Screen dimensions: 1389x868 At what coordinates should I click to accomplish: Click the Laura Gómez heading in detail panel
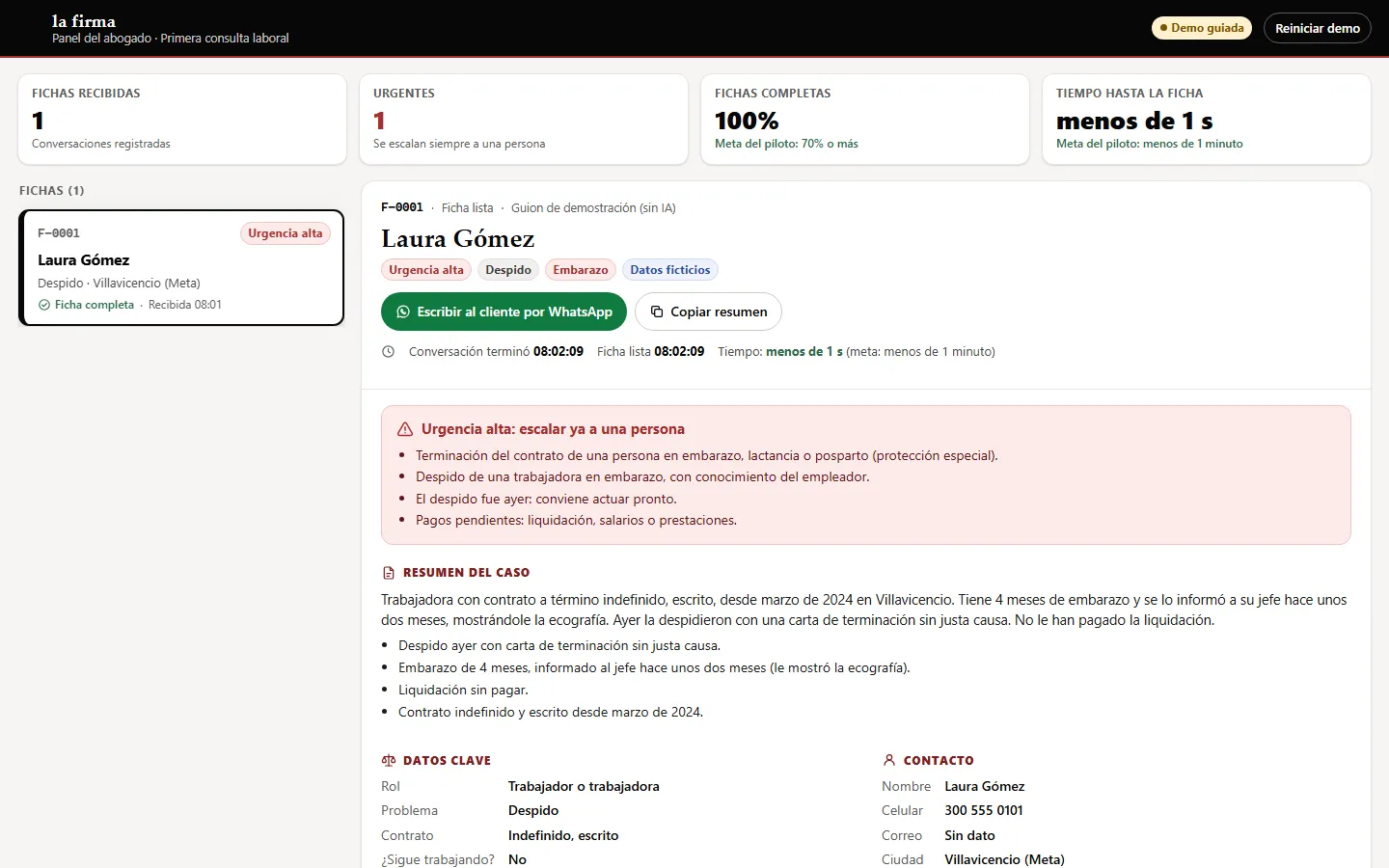coord(457,239)
